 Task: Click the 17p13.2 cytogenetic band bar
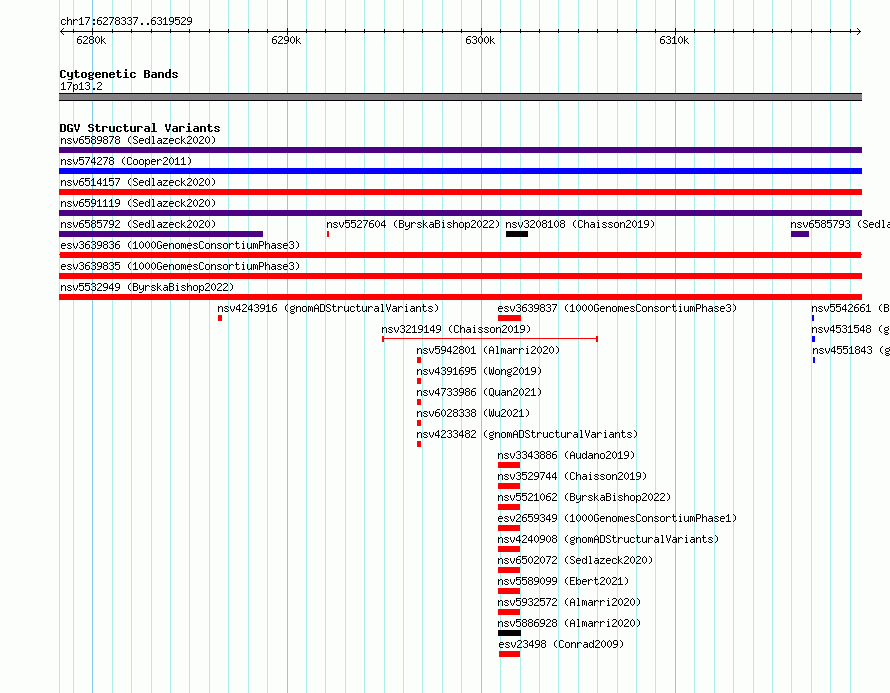(460, 97)
